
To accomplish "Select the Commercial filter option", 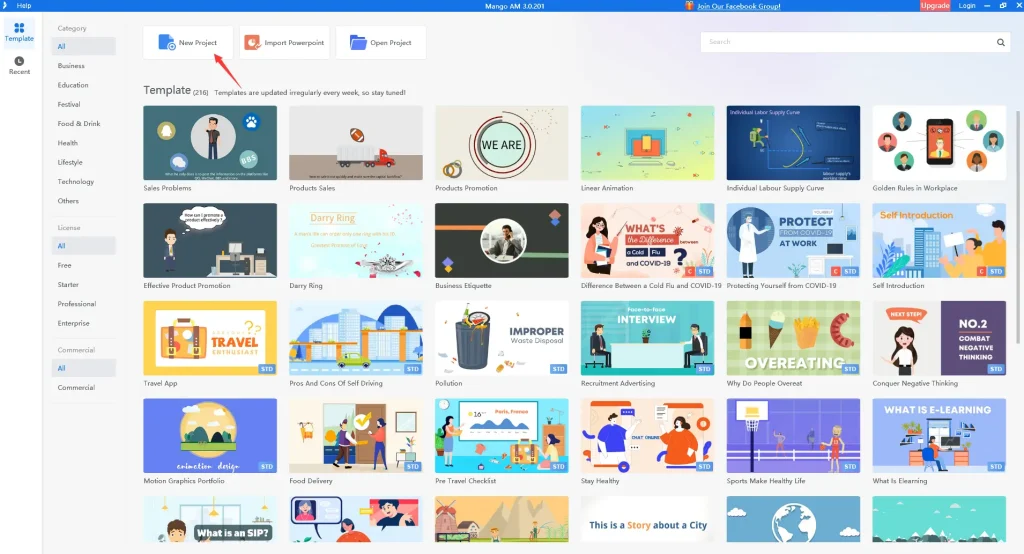I will [x=76, y=388].
